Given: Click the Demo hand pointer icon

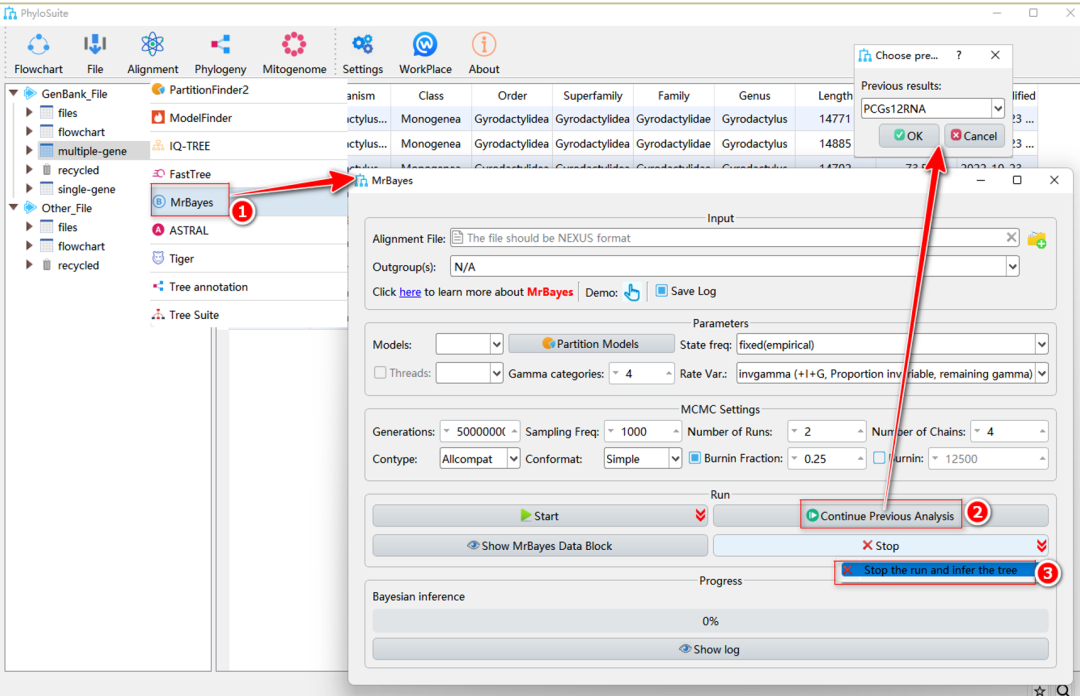Looking at the screenshot, I should [x=632, y=292].
